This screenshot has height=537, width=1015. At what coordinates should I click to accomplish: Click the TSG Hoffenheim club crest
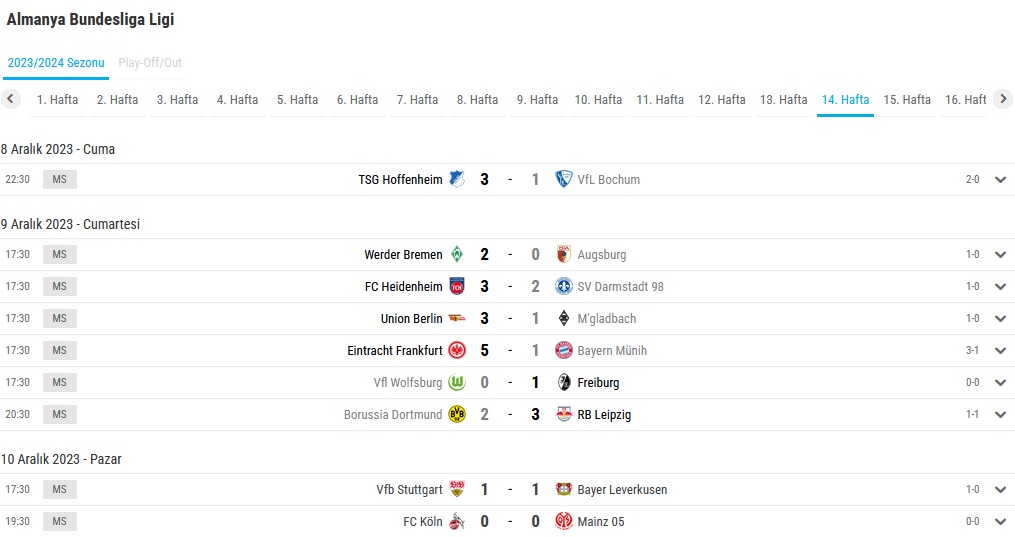pos(457,179)
